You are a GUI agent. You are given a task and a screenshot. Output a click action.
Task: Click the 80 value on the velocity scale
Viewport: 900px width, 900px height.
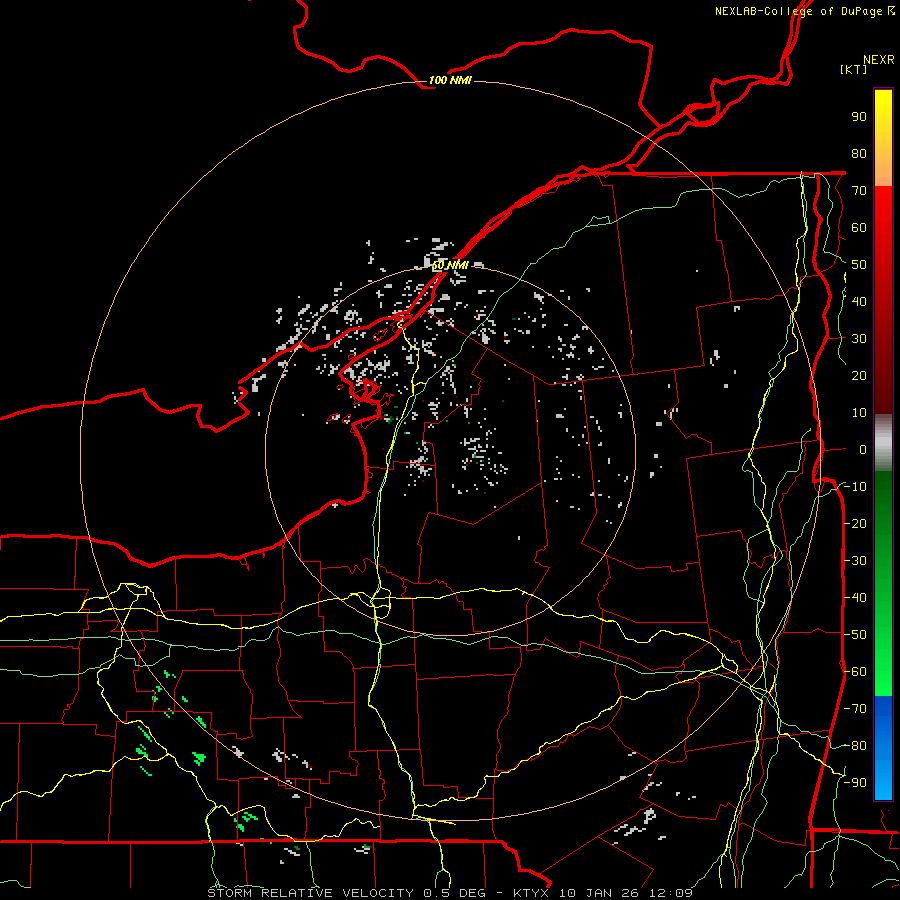[859, 154]
